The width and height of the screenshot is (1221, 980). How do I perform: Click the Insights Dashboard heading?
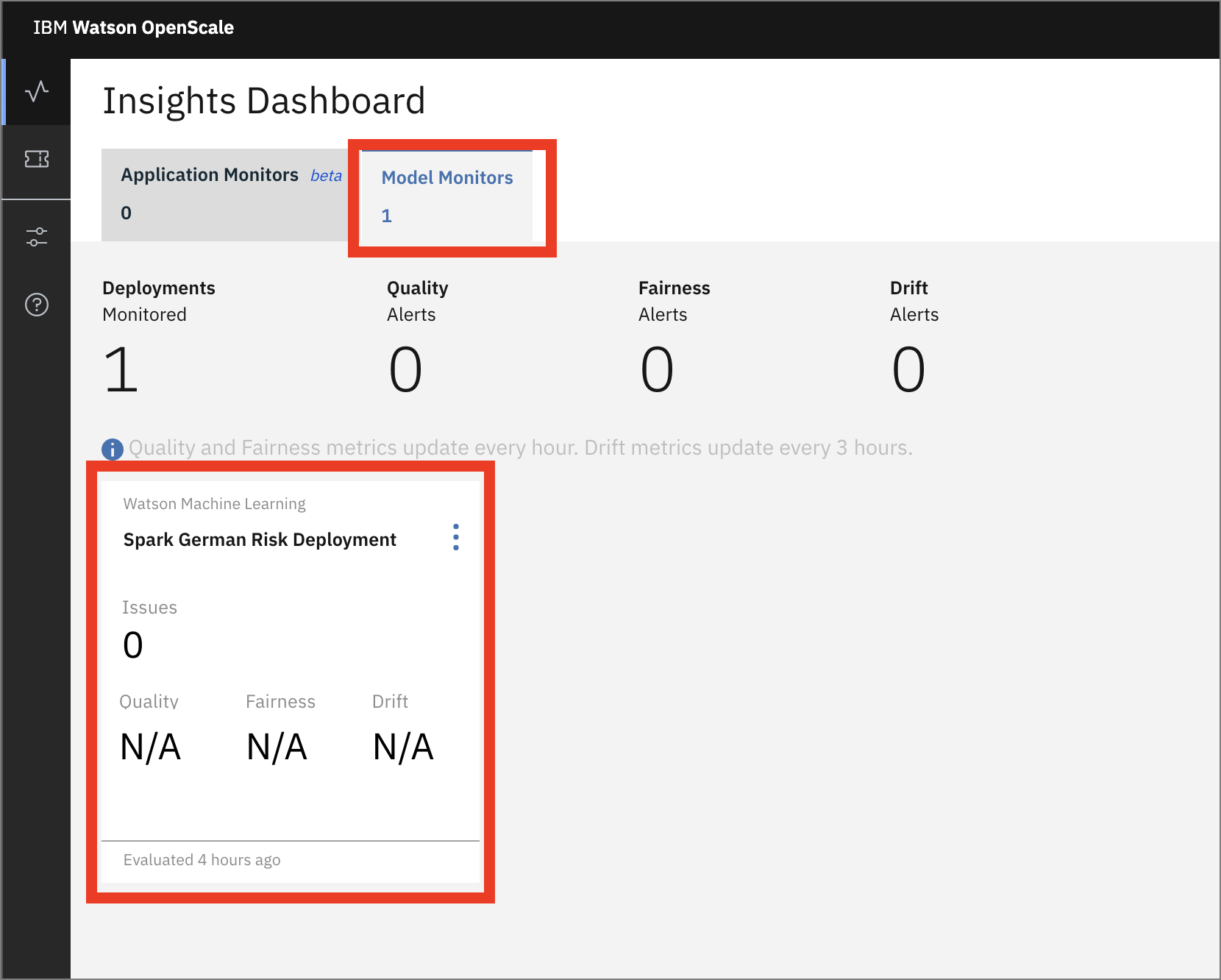tap(263, 101)
